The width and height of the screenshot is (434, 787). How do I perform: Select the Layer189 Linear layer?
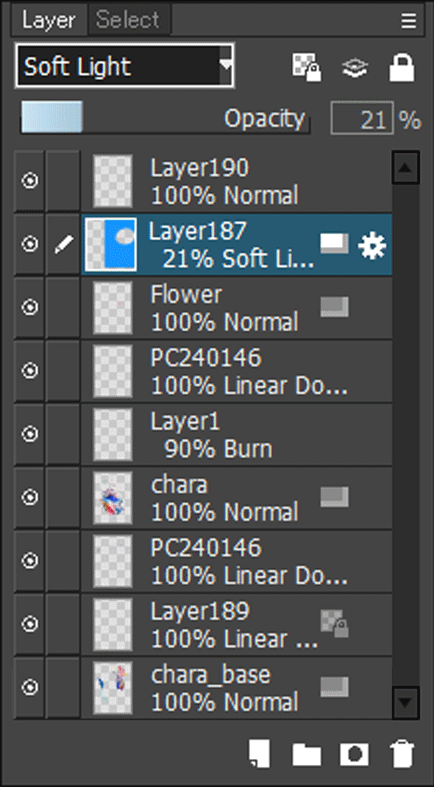236,625
